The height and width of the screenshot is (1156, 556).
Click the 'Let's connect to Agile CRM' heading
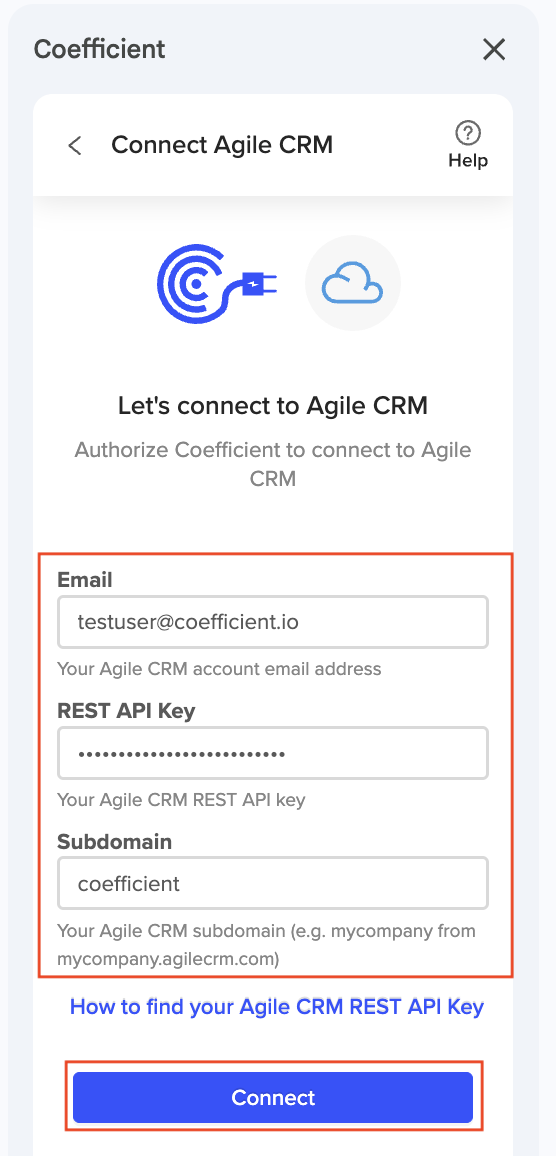(273, 405)
